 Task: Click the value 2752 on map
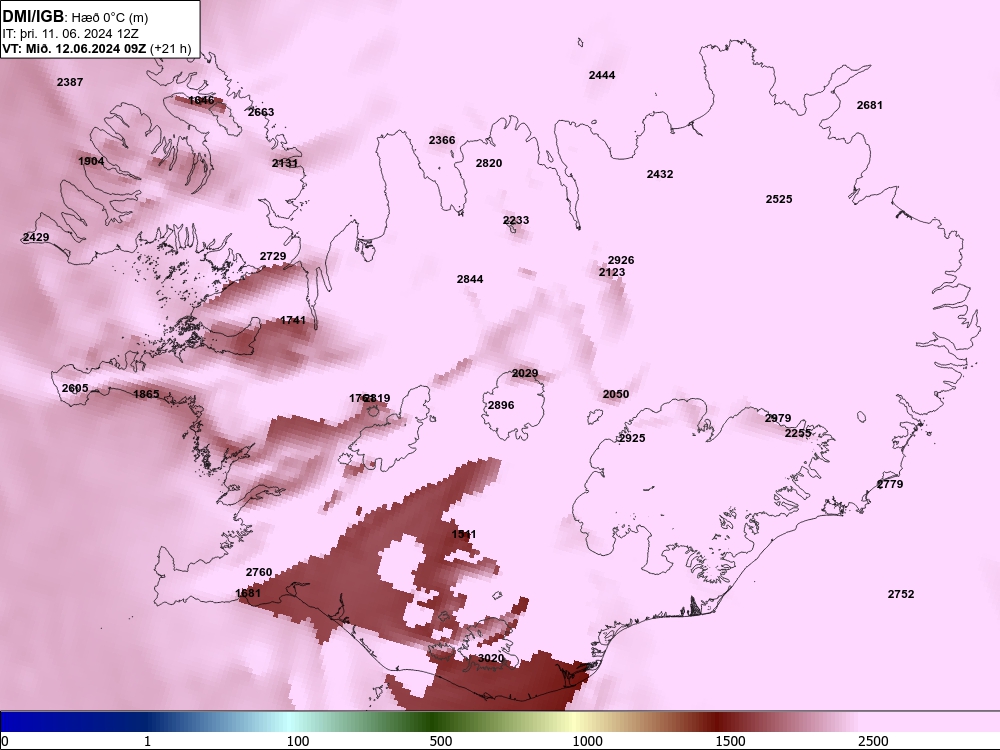(901, 594)
